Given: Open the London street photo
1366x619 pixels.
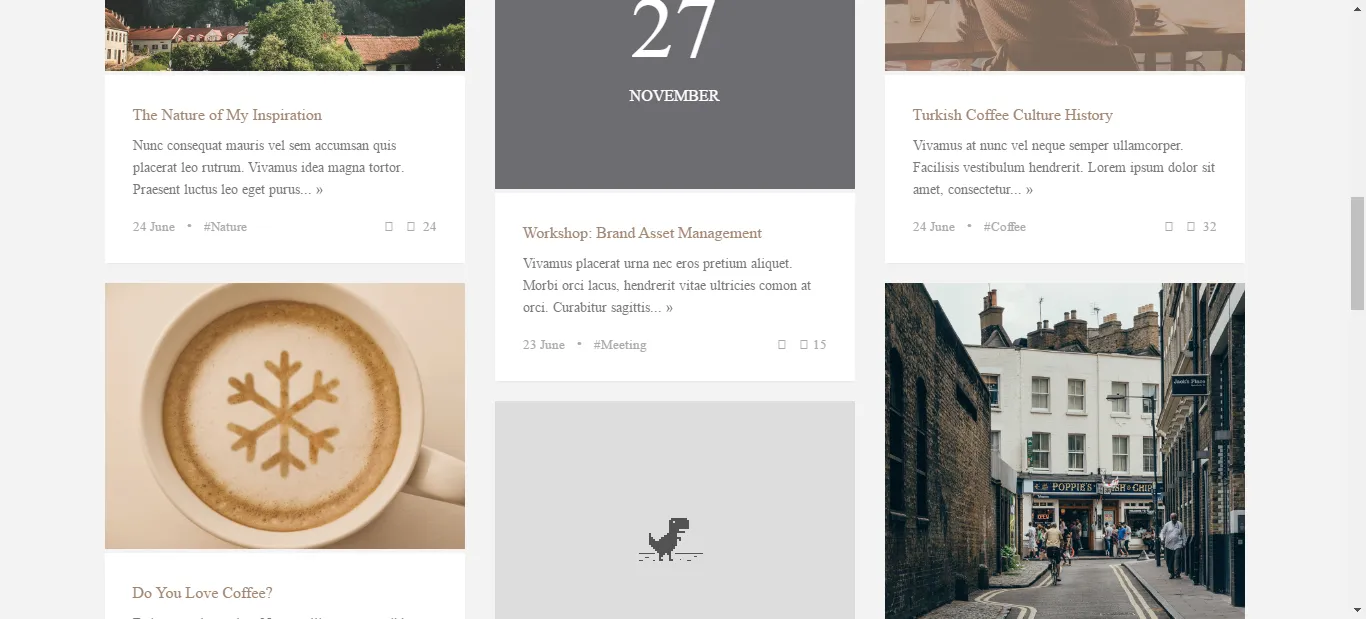Looking at the screenshot, I should [1065, 451].
